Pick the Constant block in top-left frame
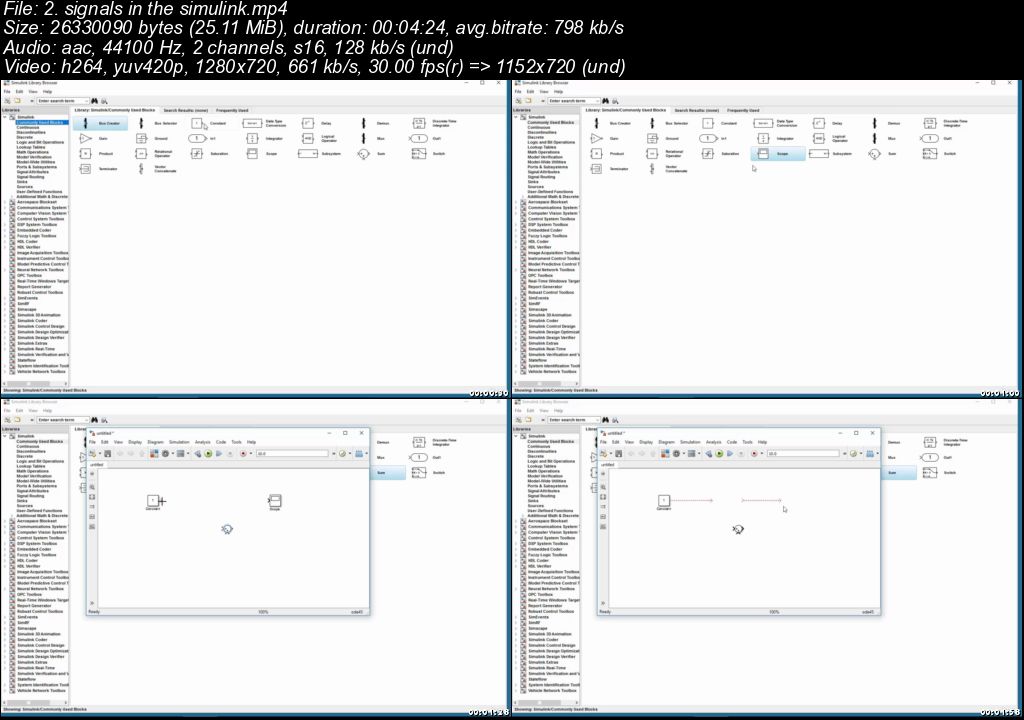 208,123
